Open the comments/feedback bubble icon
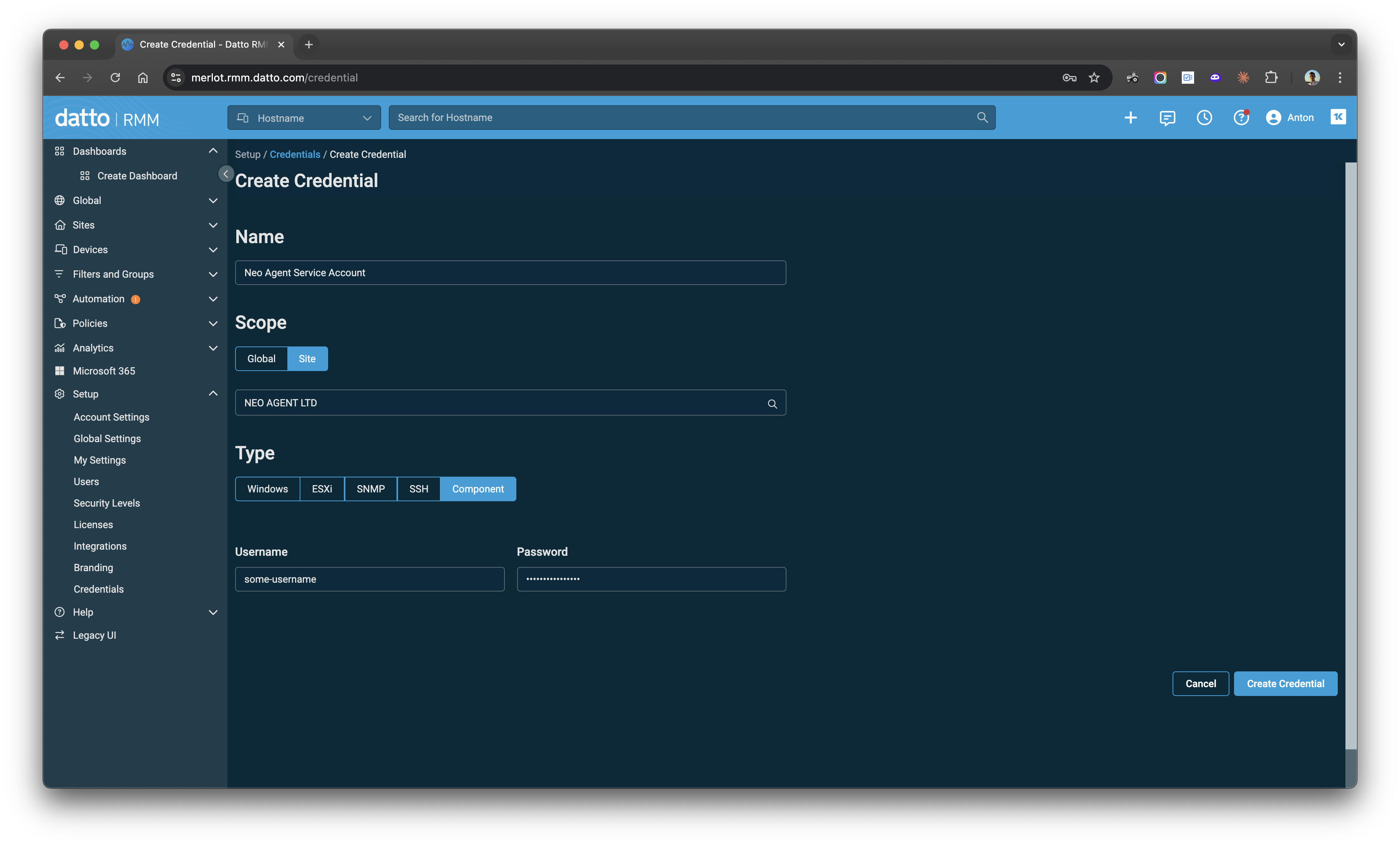This screenshot has width=1400, height=845. point(1168,118)
